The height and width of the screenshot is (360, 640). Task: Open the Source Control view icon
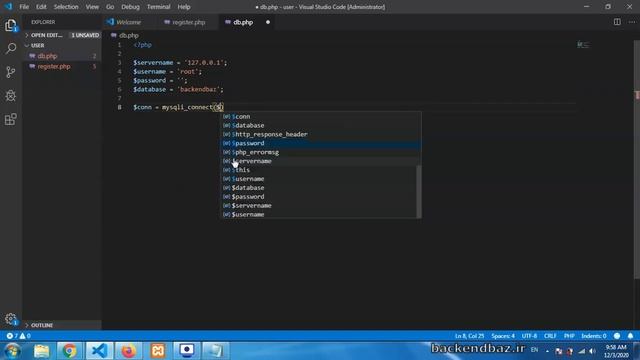coord(11,72)
